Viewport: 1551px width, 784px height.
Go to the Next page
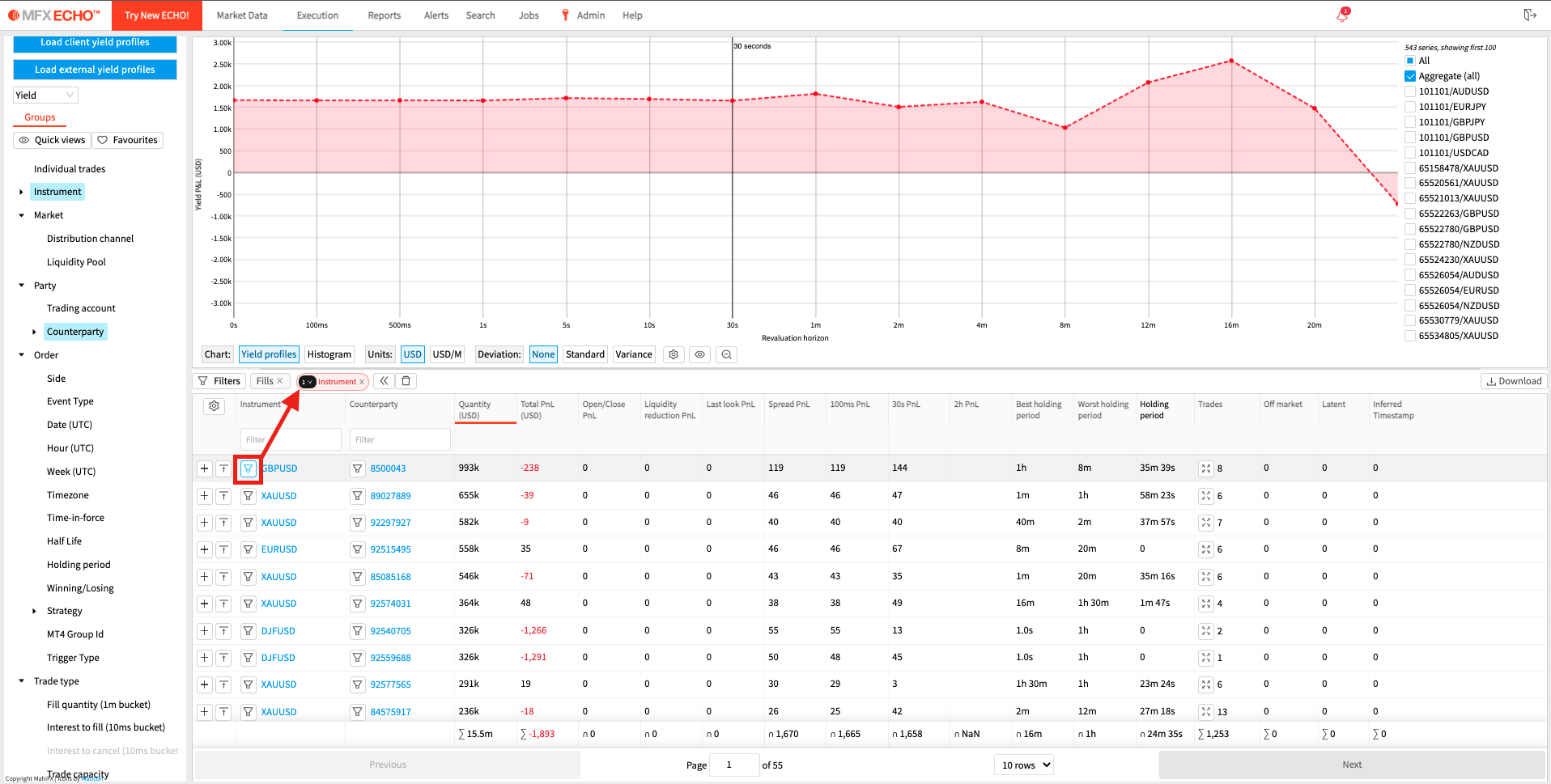[x=1352, y=765]
